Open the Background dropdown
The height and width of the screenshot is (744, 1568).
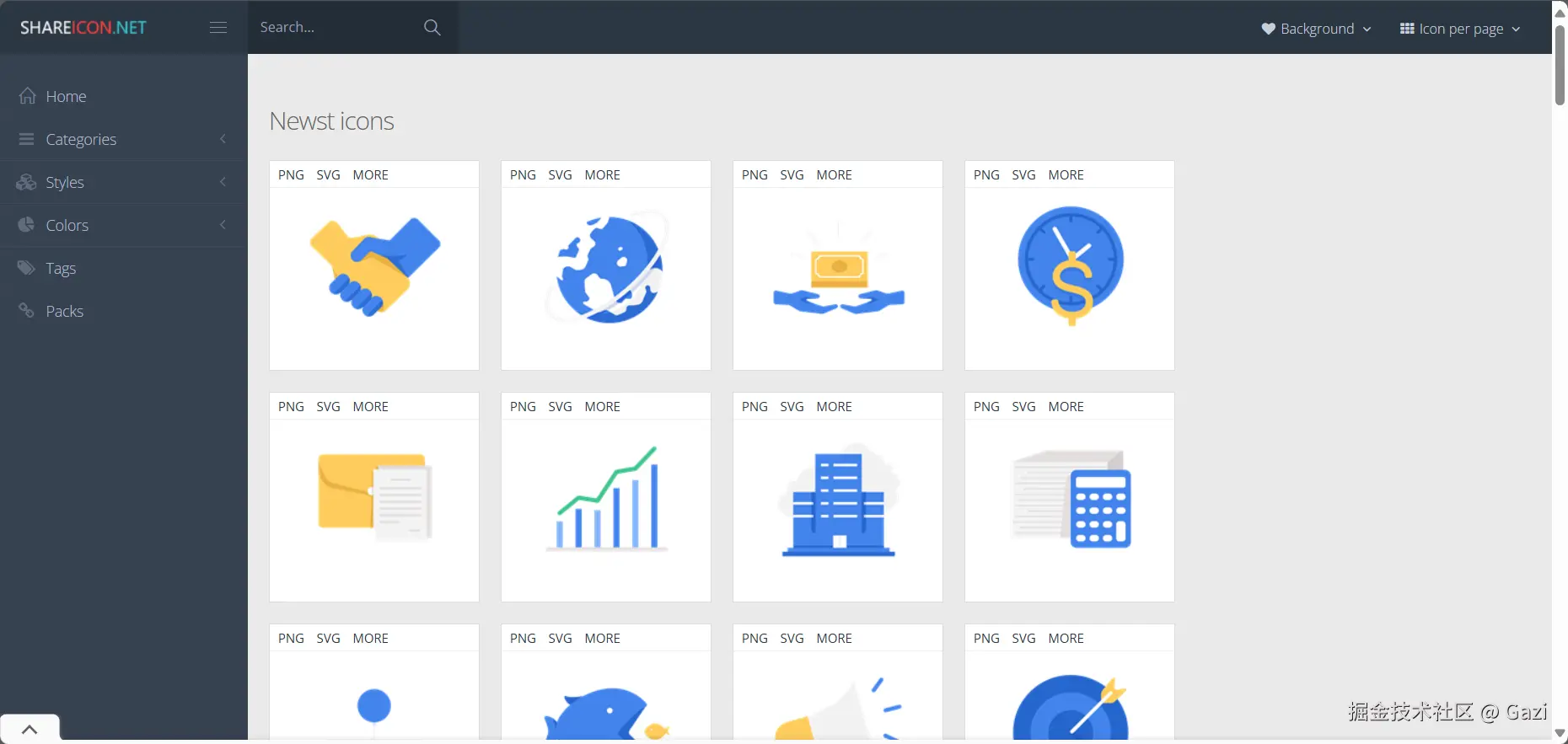click(x=1317, y=29)
